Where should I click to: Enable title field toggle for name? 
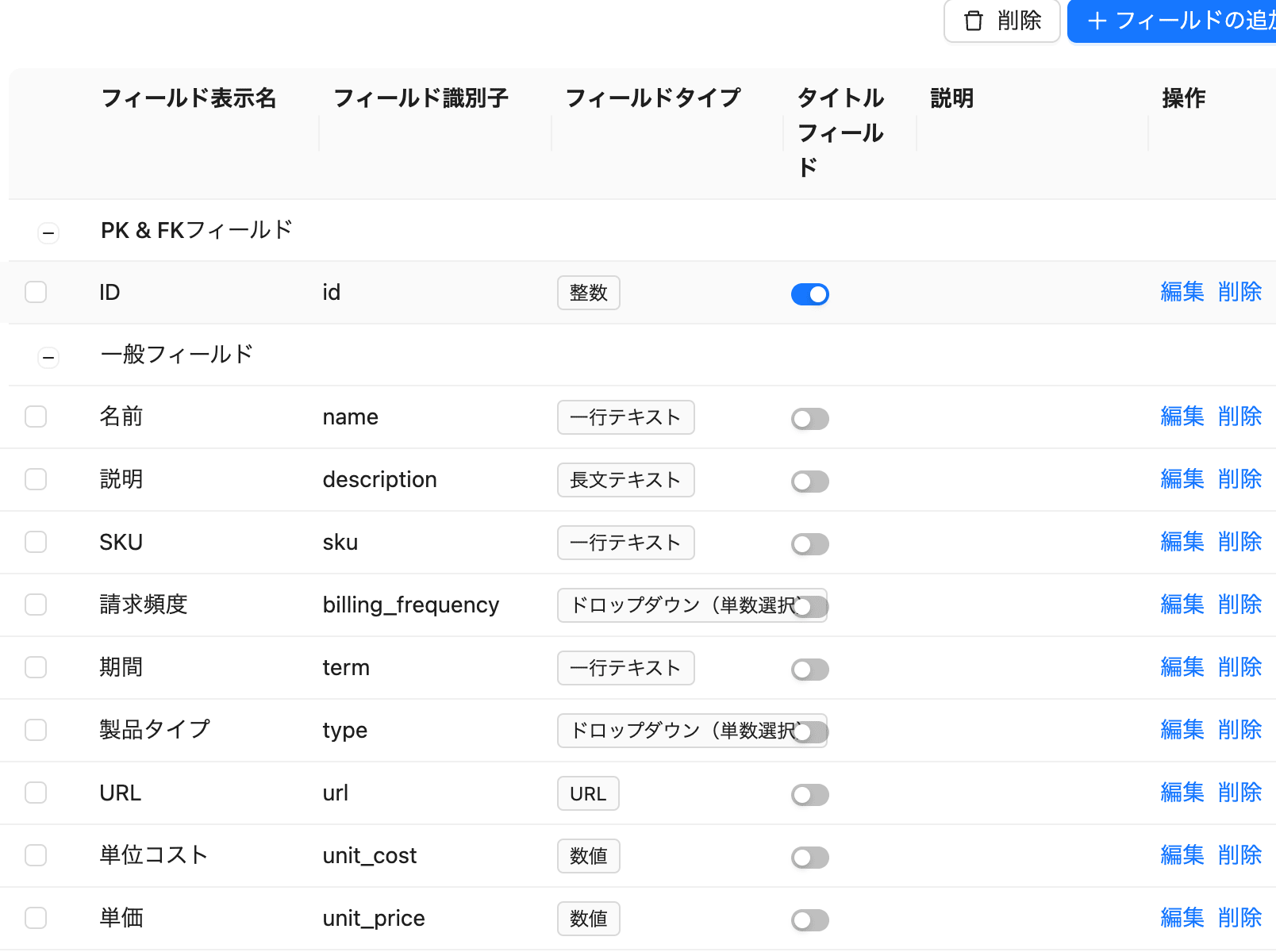coord(809,419)
